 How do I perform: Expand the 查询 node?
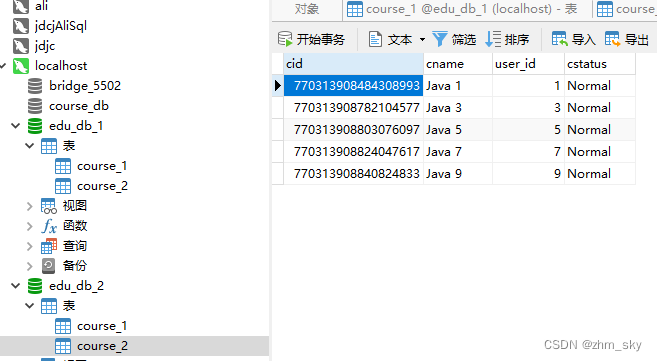[x=29, y=246]
